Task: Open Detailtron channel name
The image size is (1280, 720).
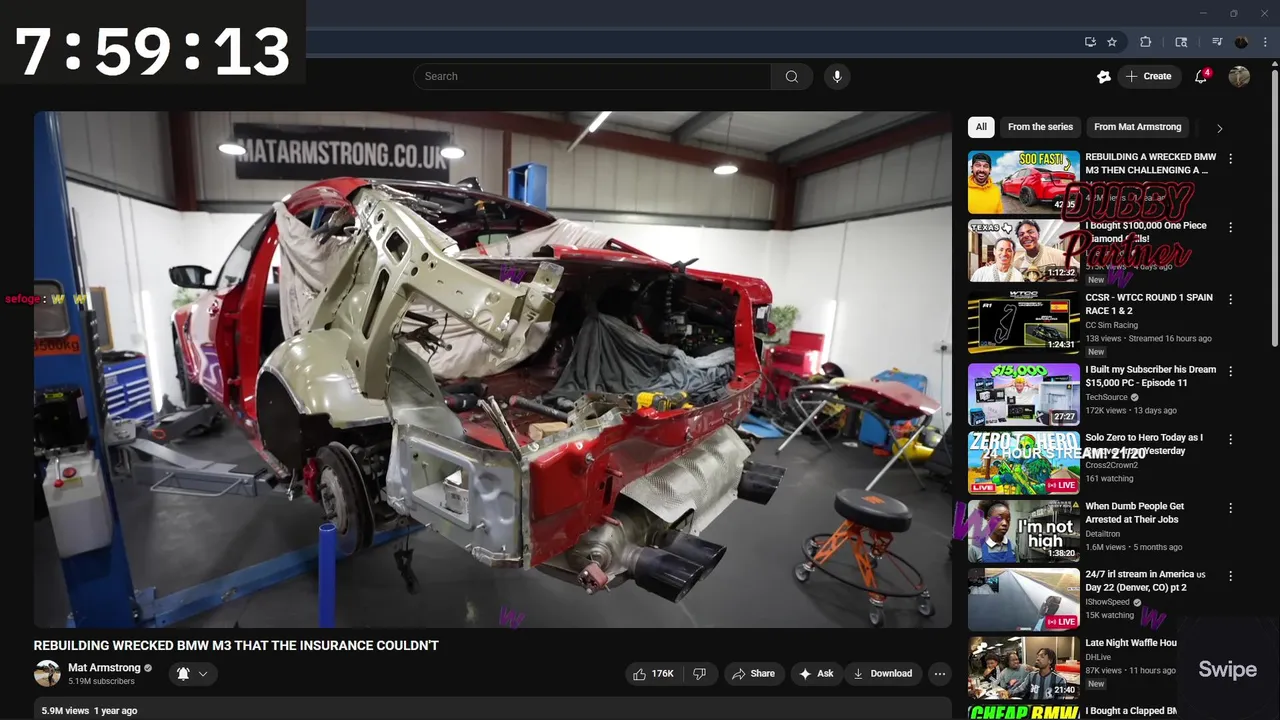Action: pyautogui.click(x=1104, y=534)
